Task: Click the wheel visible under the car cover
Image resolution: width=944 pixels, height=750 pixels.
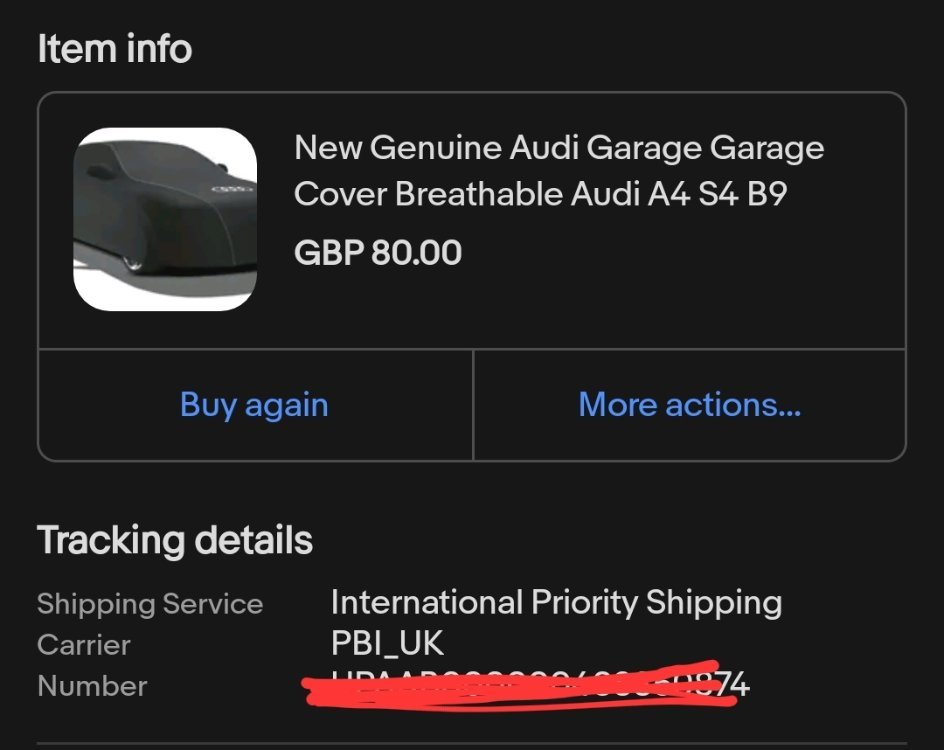Action: pos(132,262)
